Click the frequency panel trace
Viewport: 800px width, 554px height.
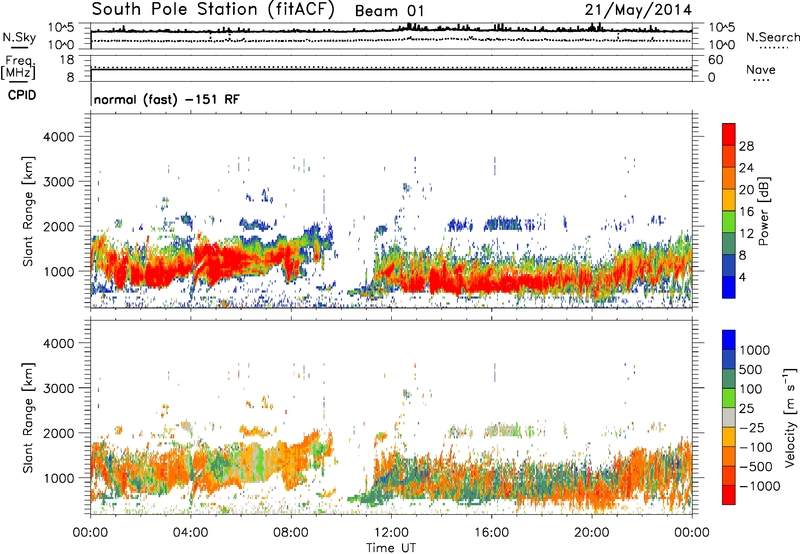pos(391,69)
